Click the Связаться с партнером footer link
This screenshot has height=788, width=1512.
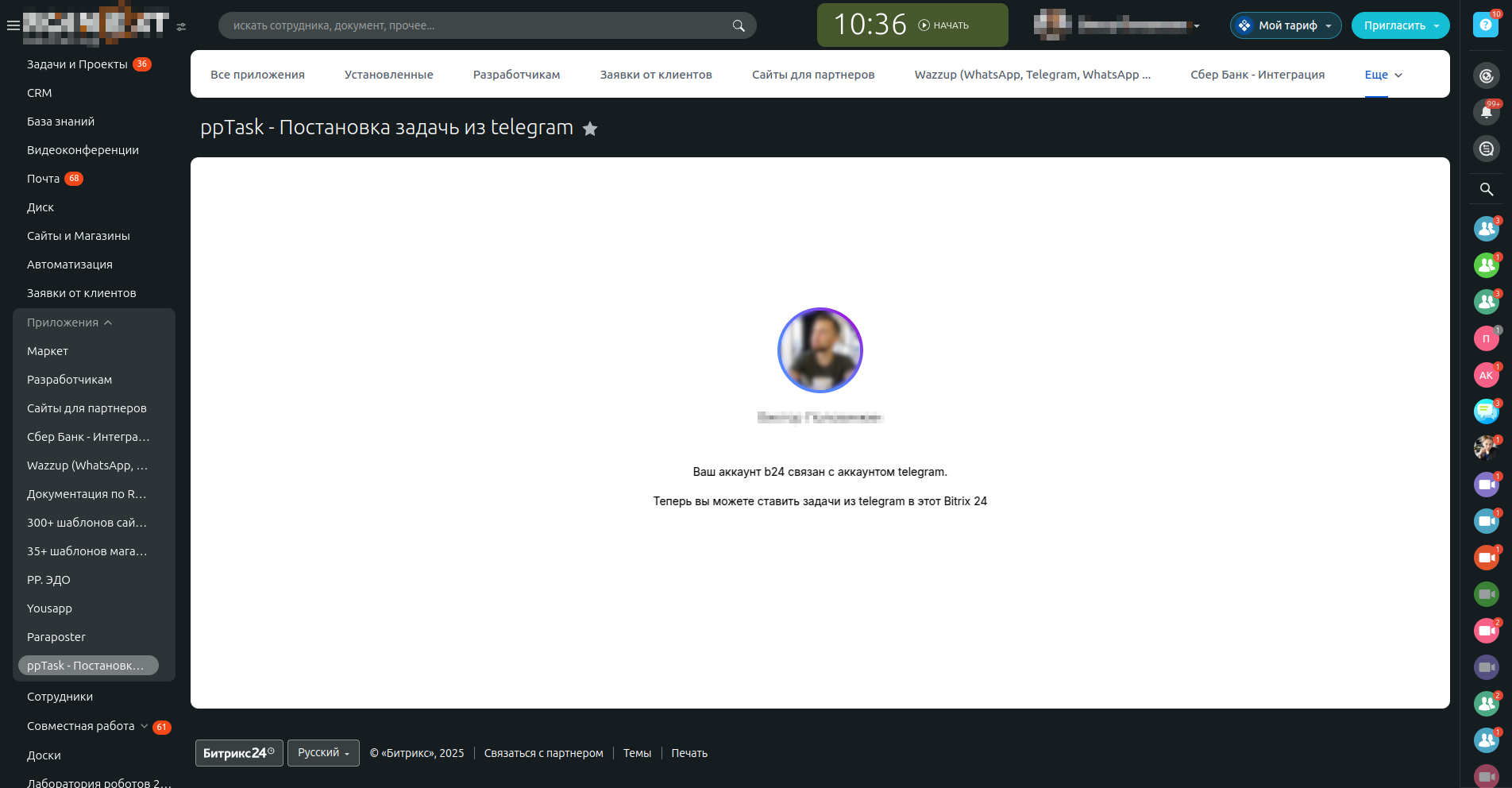544,753
